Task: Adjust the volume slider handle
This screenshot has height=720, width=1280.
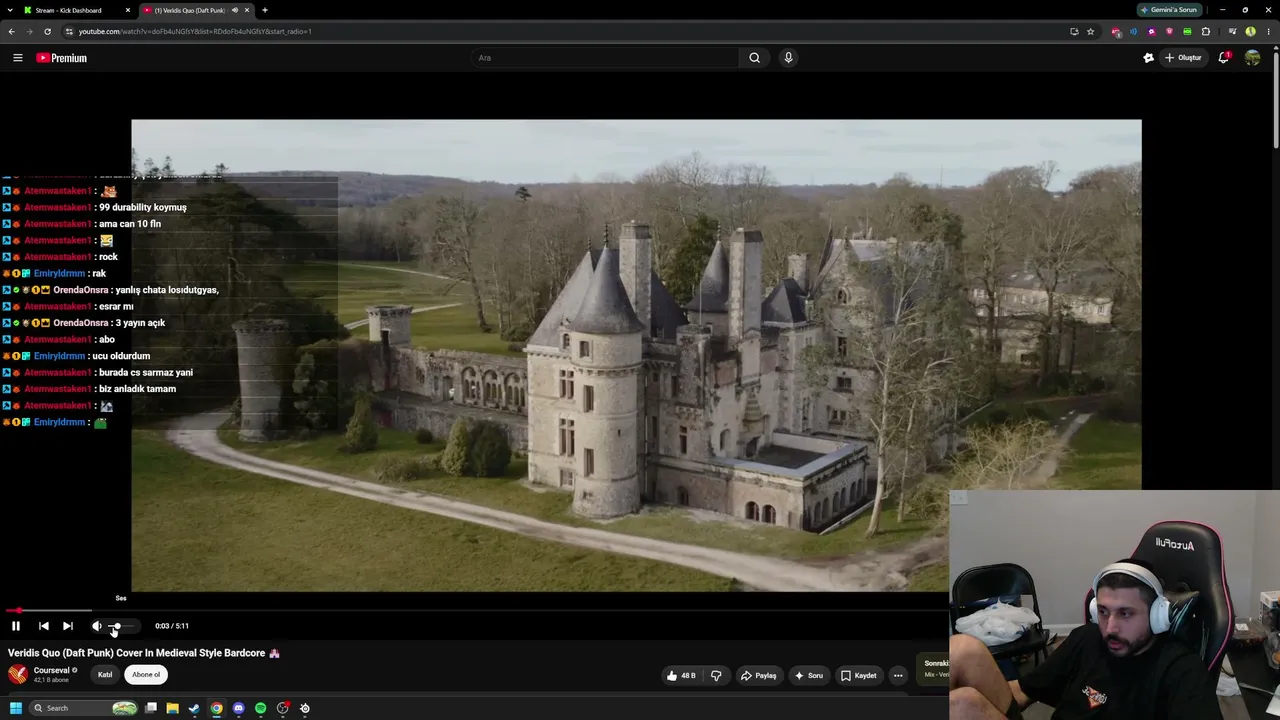Action: (x=116, y=626)
